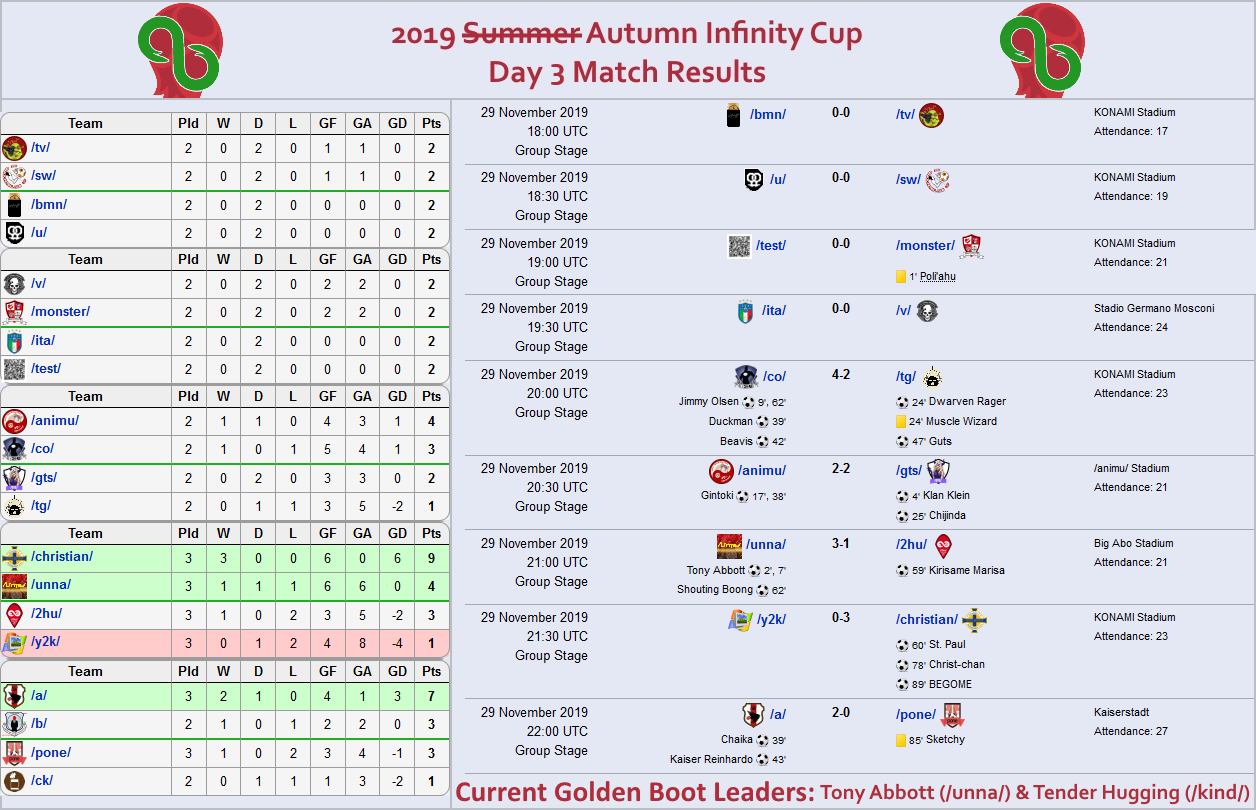Click the /test/ QR code icon in match list
Viewport: 1256px width, 810px height.
click(x=739, y=246)
